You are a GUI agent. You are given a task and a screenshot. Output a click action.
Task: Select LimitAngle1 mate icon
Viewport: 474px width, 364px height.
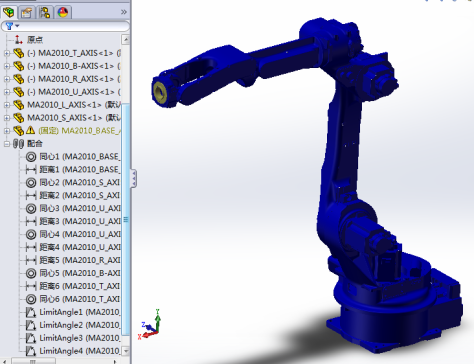pos(31,312)
